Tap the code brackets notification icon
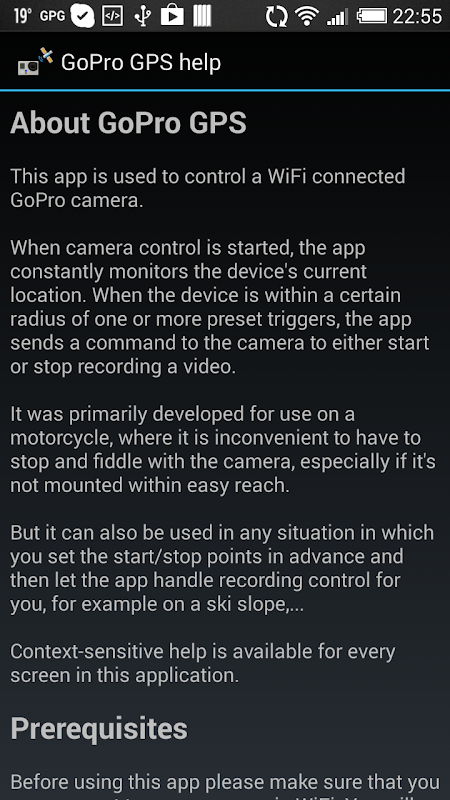Viewport: 450px width, 800px height. [113, 16]
